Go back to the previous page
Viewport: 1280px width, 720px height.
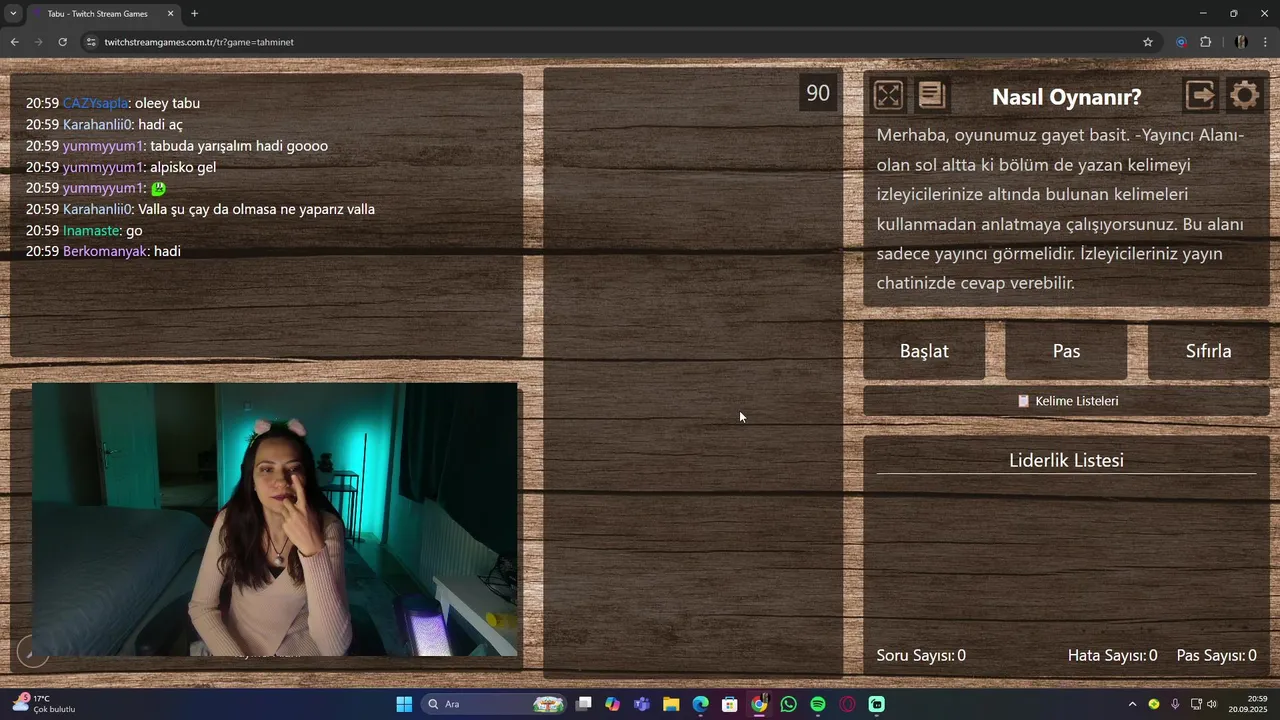[14, 42]
